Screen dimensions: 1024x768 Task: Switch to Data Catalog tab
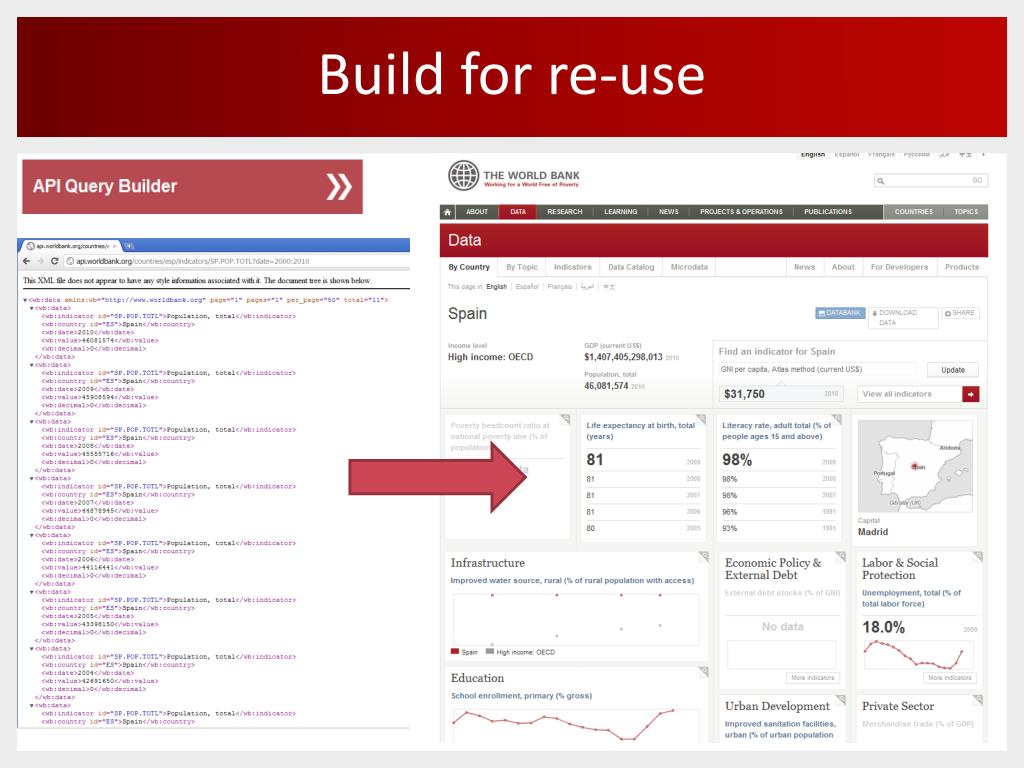point(631,267)
